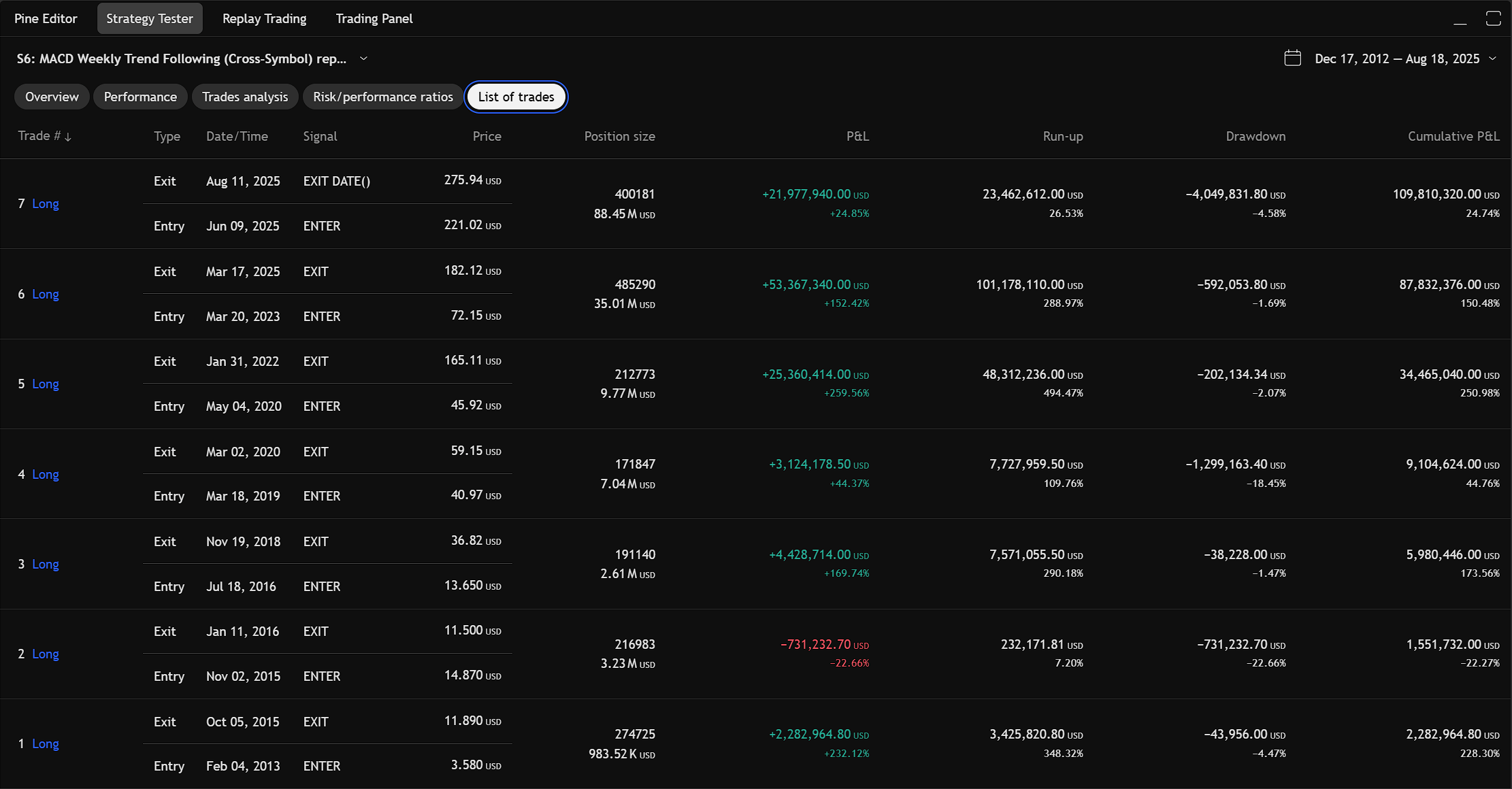Switch to the Pine Editor tab
The height and width of the screenshot is (789, 1512).
coord(46,18)
